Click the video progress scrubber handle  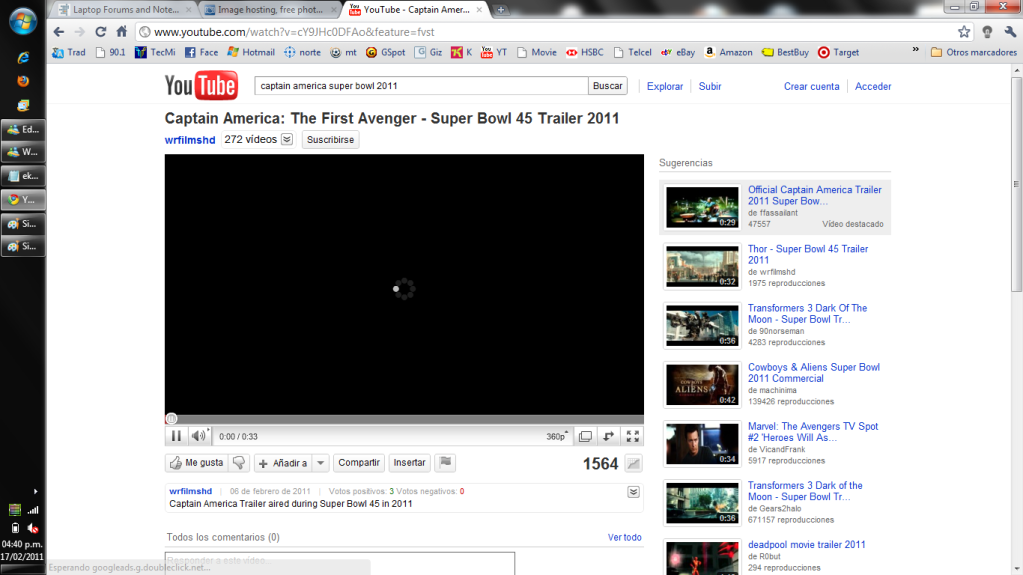coord(171,419)
